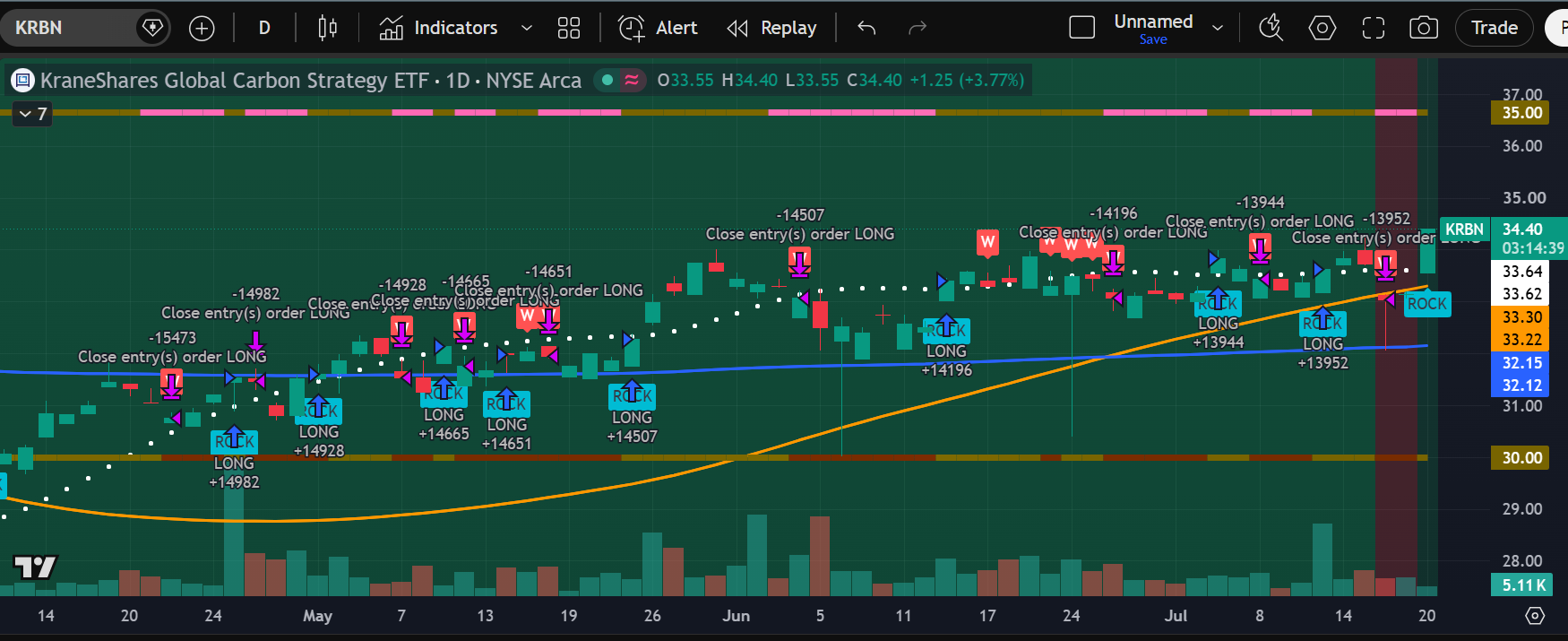
Task: Create an Alert
Action: tap(658, 28)
